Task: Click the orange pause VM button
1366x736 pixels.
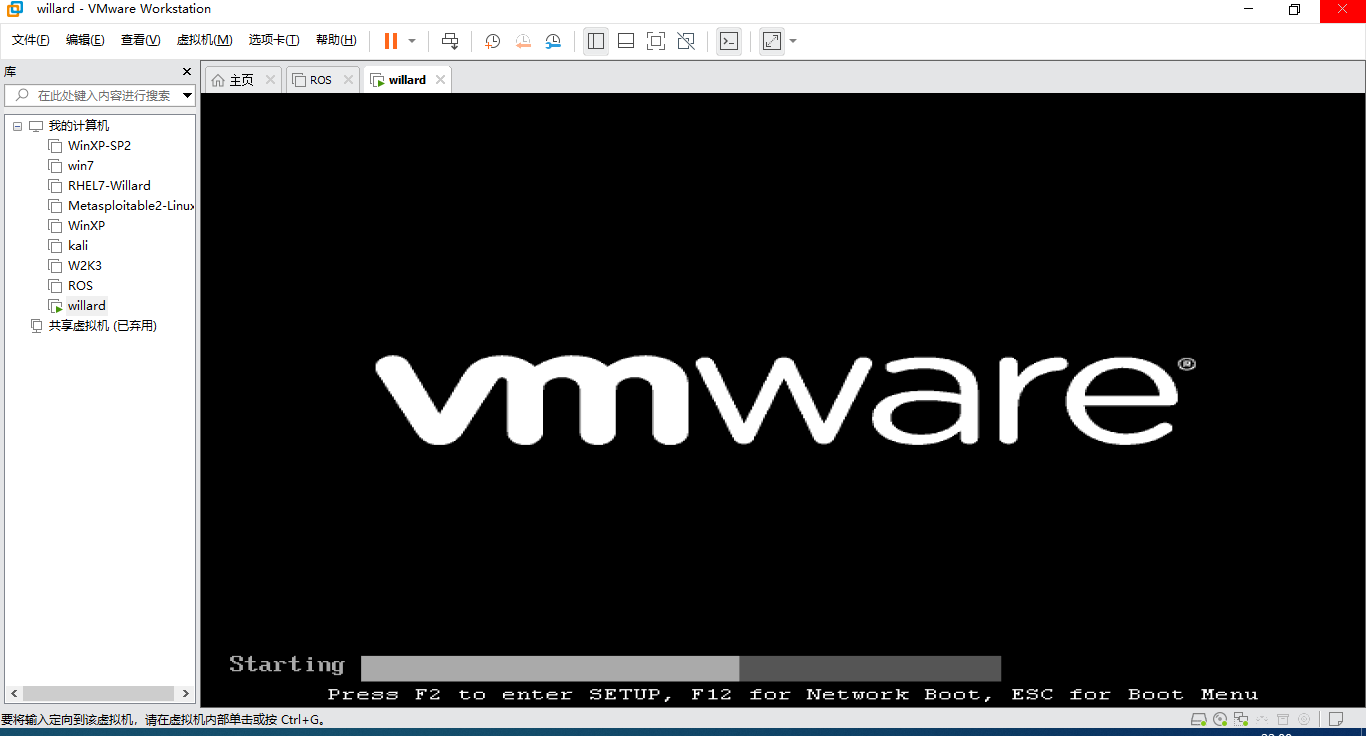Action: click(391, 41)
